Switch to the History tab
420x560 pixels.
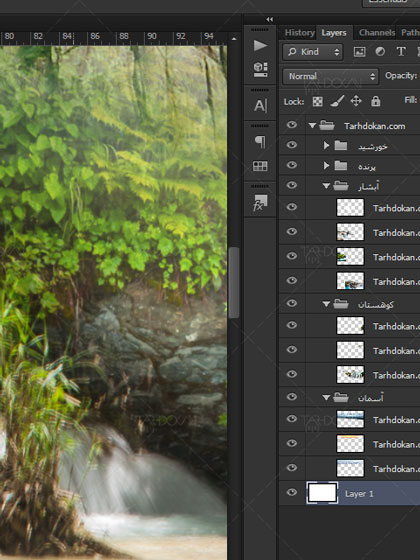tap(299, 33)
